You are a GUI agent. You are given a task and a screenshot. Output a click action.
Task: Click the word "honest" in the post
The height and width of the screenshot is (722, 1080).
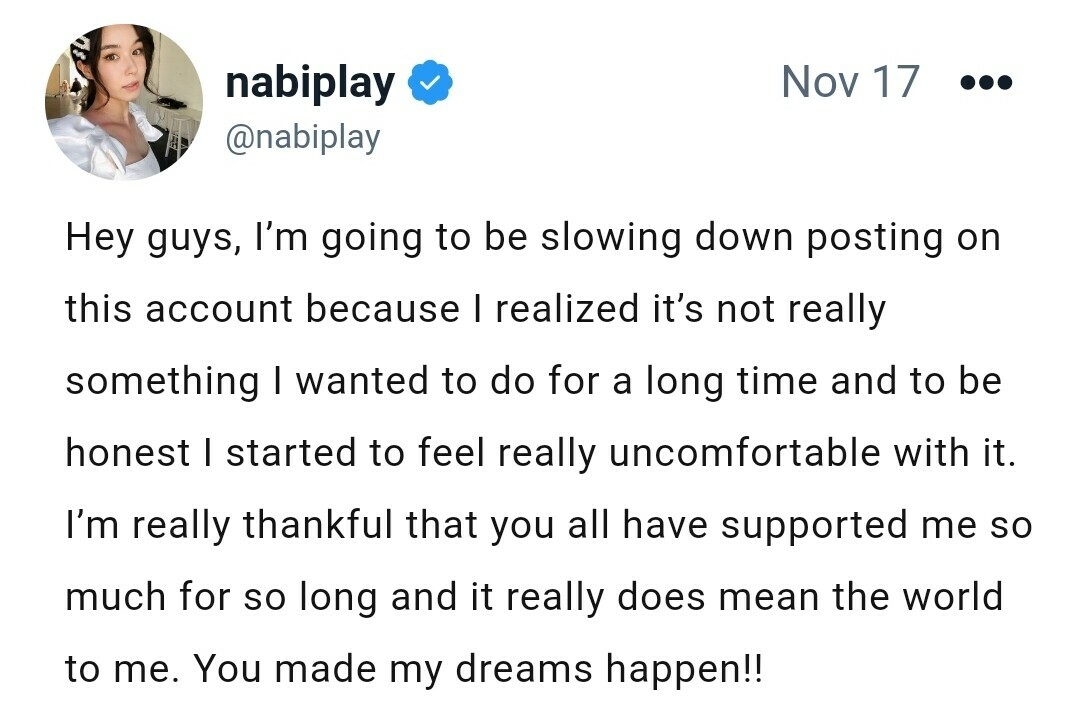[x=127, y=454]
